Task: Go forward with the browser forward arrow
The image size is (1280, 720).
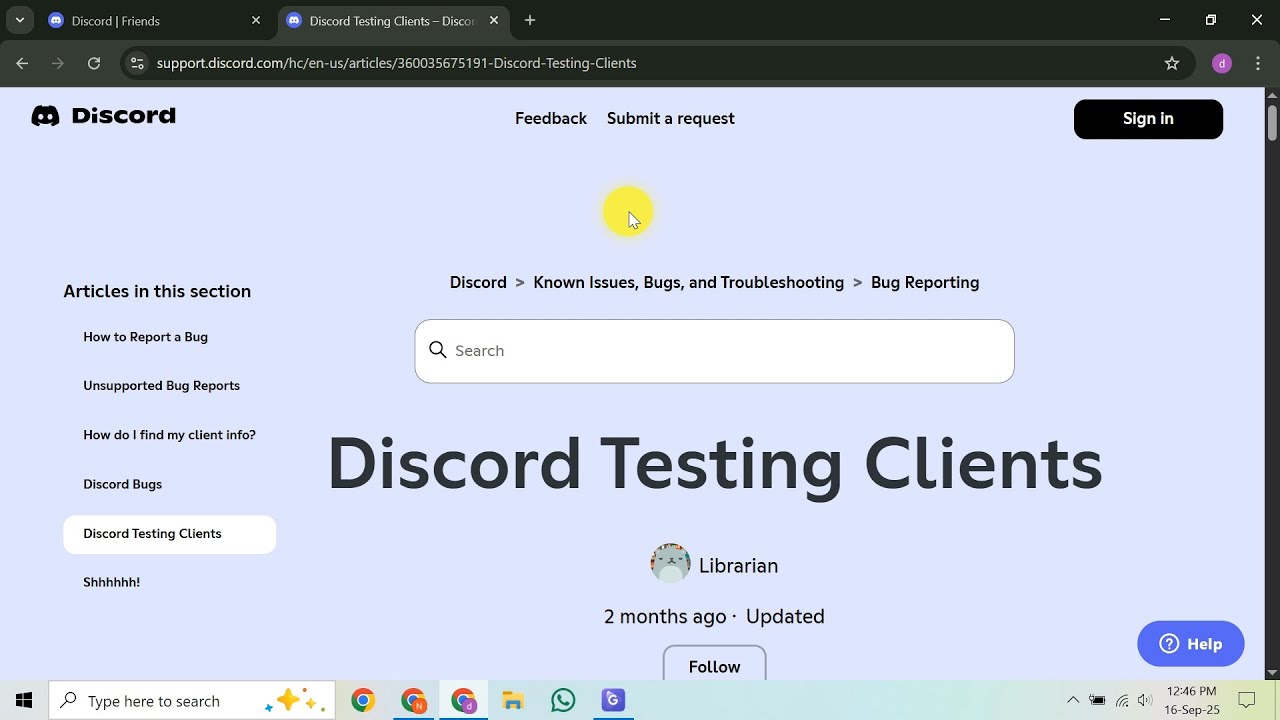Action: (58, 63)
